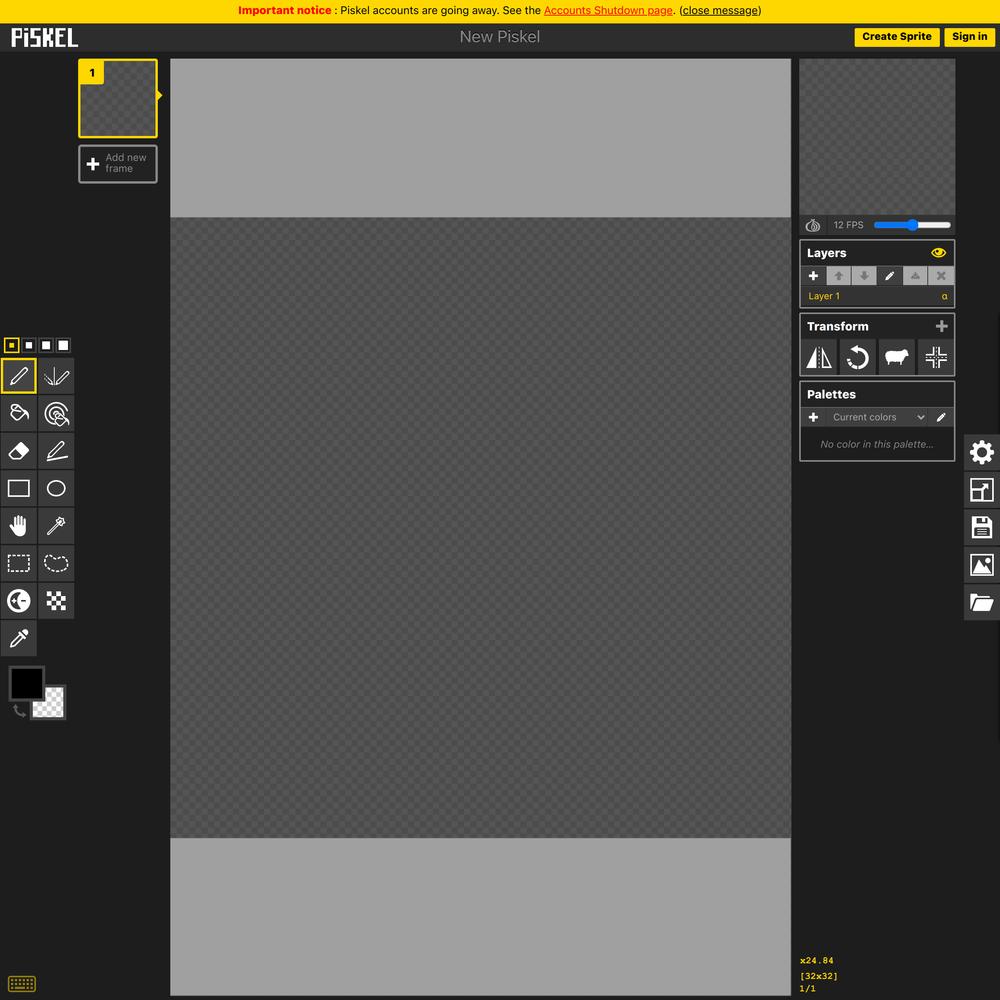
Task: Open the Resize panel
Action: click(x=982, y=490)
